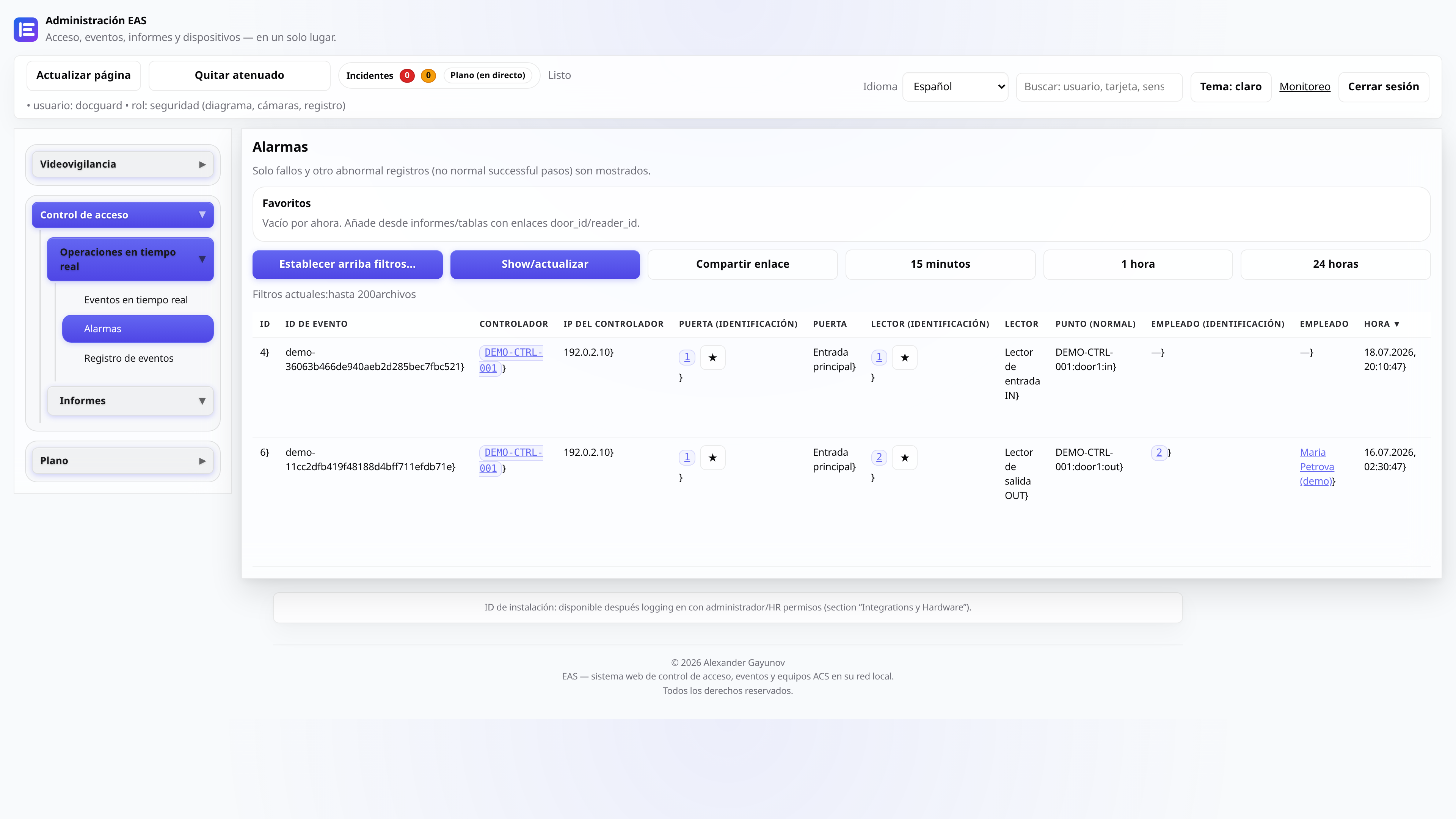Open the Idioma Español dropdown

pyautogui.click(x=955, y=86)
